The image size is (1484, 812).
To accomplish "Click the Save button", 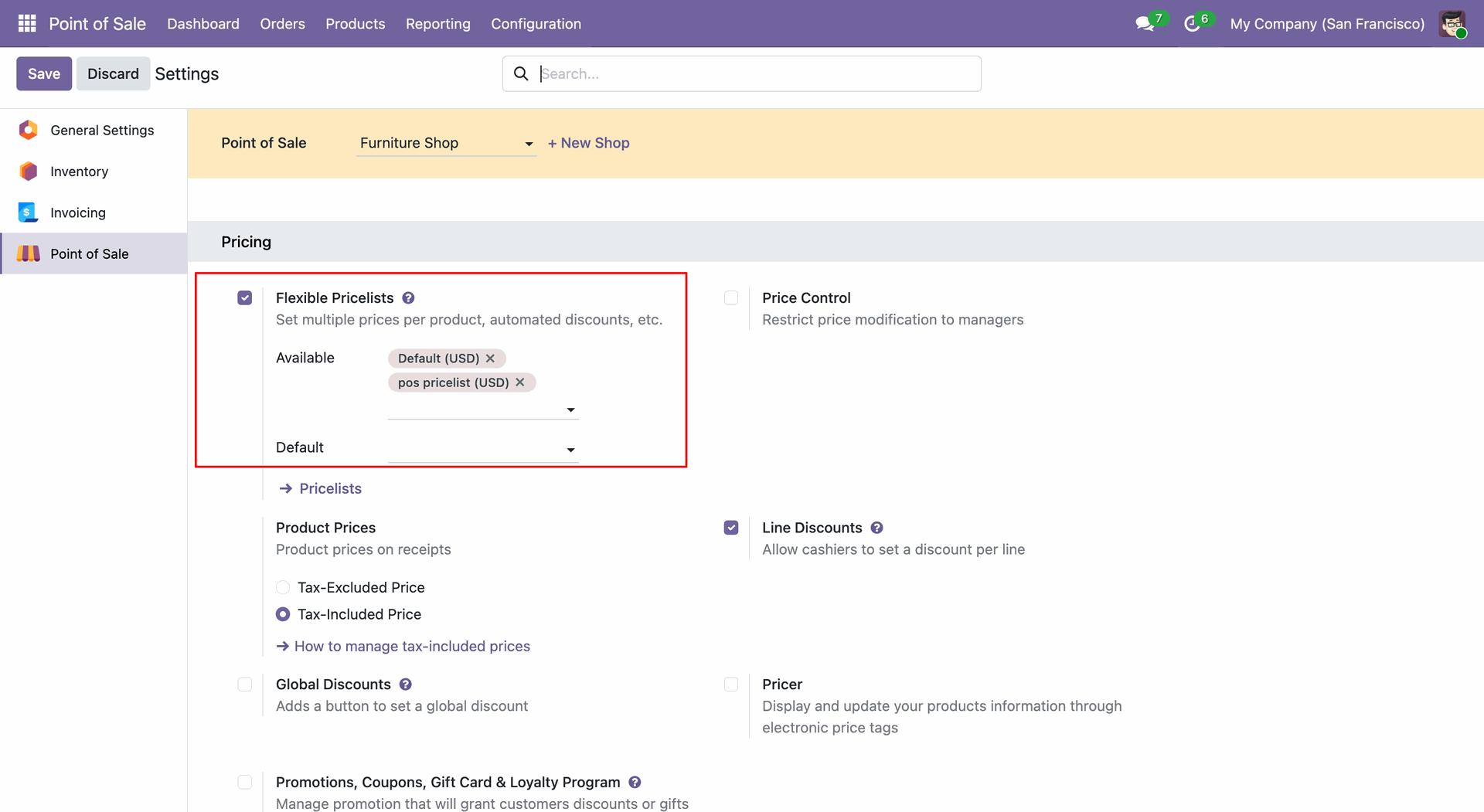I will pyautogui.click(x=44, y=74).
